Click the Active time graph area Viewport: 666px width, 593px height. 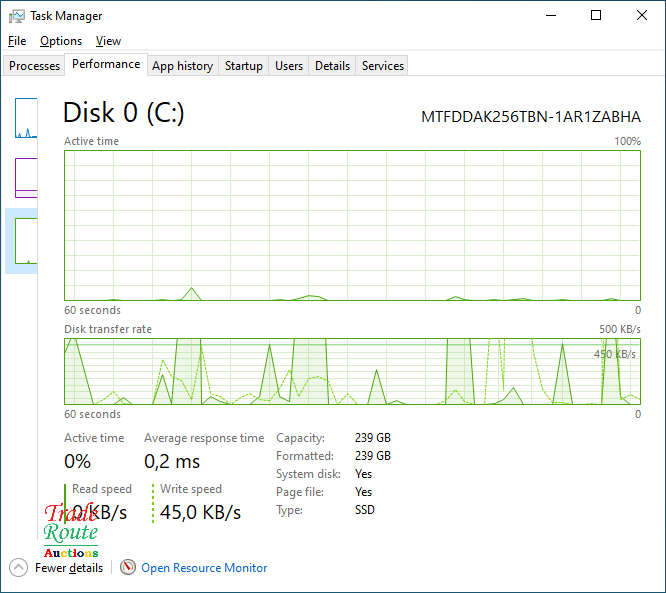[352, 225]
